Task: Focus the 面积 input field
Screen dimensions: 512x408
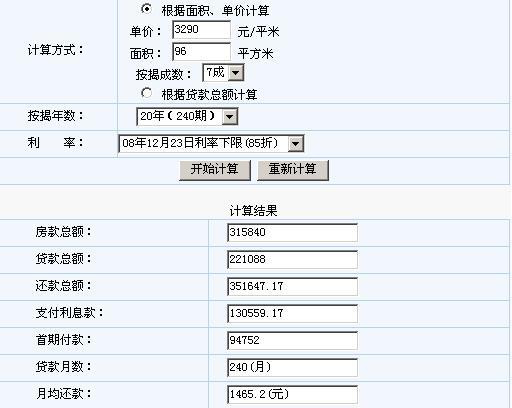Action: click(201, 52)
